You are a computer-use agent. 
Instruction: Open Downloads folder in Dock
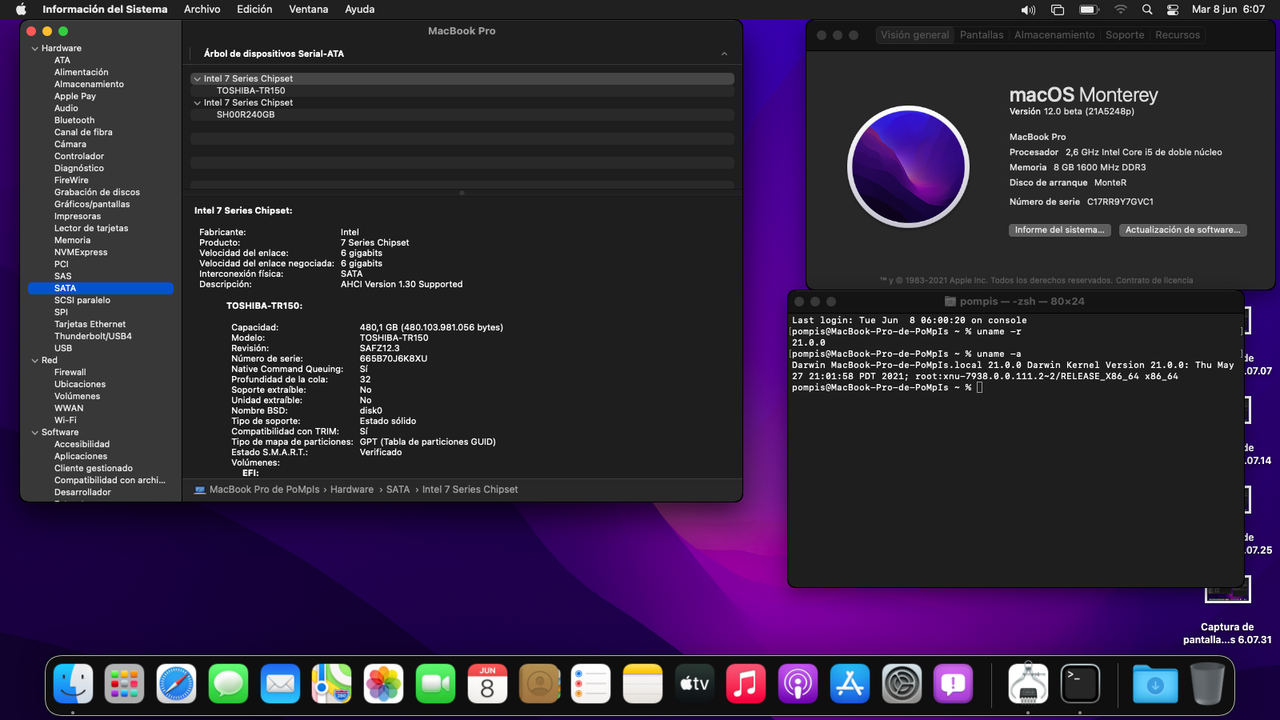click(x=1155, y=684)
